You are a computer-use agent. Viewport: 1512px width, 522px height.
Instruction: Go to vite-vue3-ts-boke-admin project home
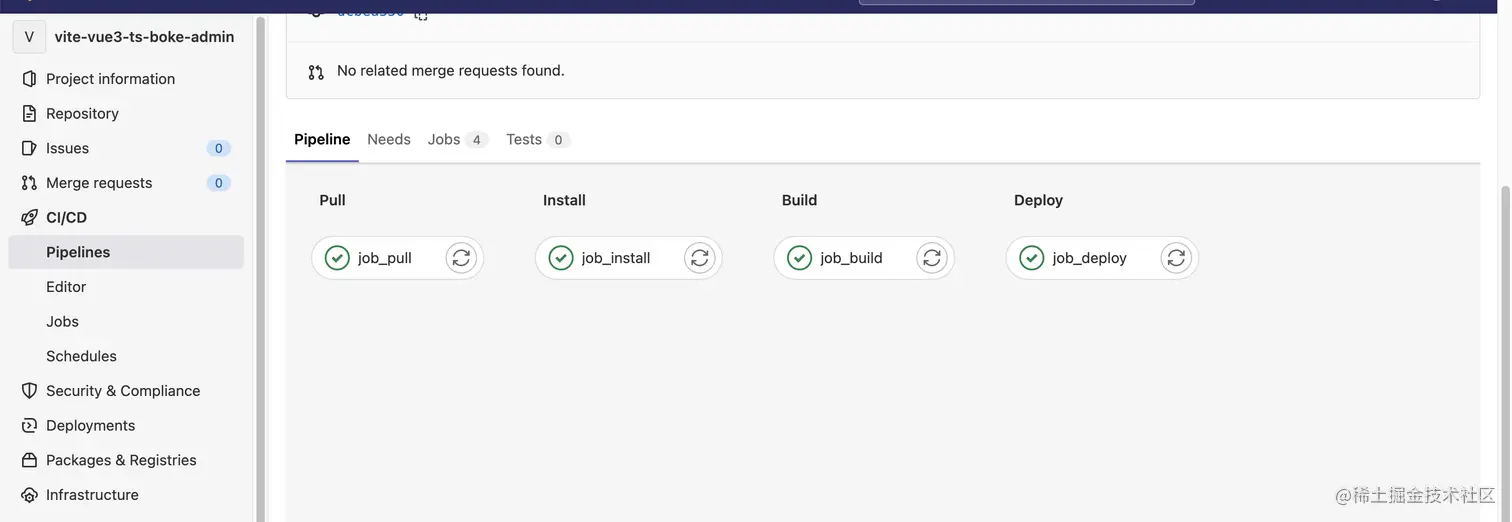pos(144,37)
